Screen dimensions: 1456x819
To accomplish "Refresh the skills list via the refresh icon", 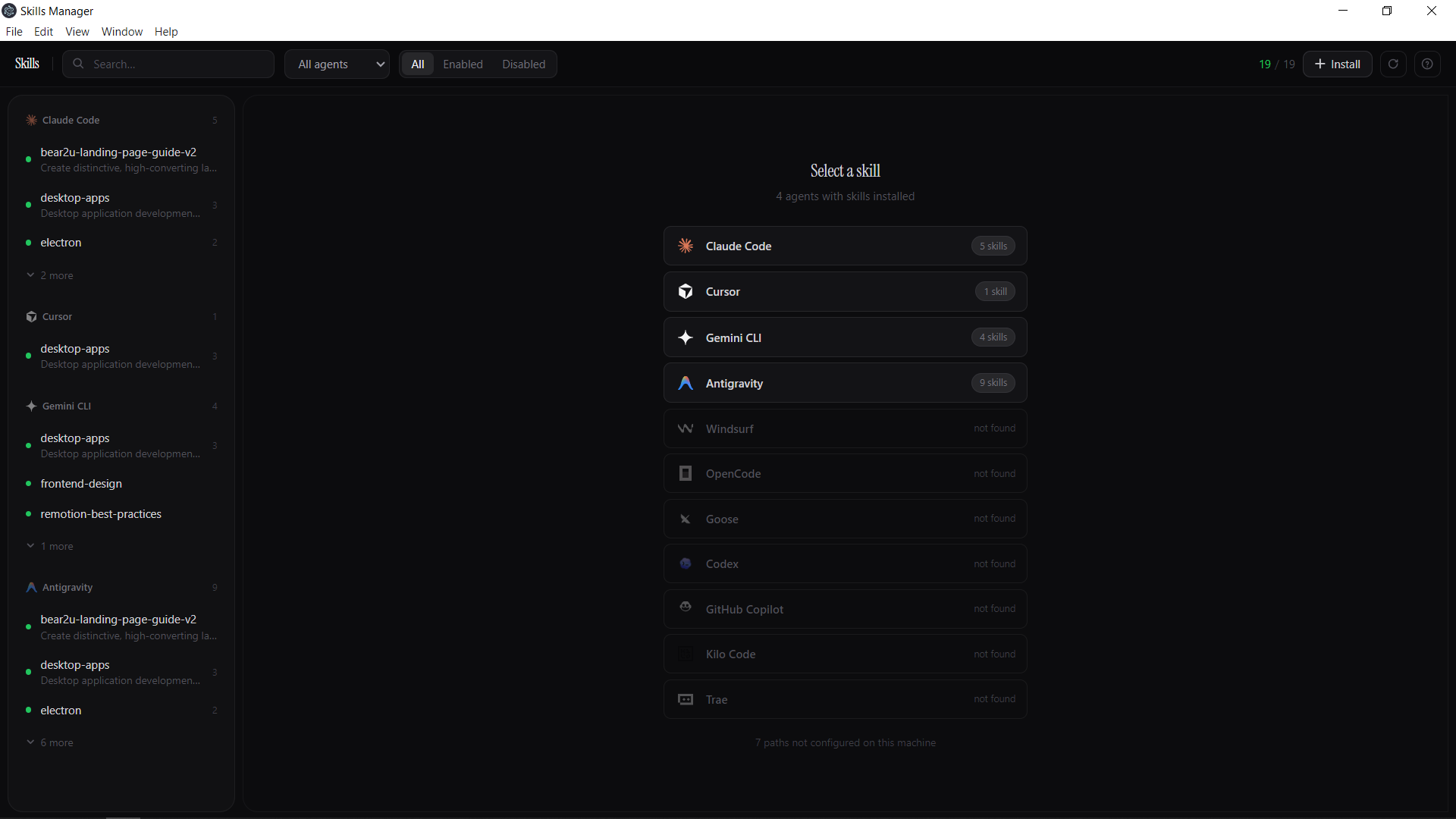I will pyautogui.click(x=1393, y=64).
